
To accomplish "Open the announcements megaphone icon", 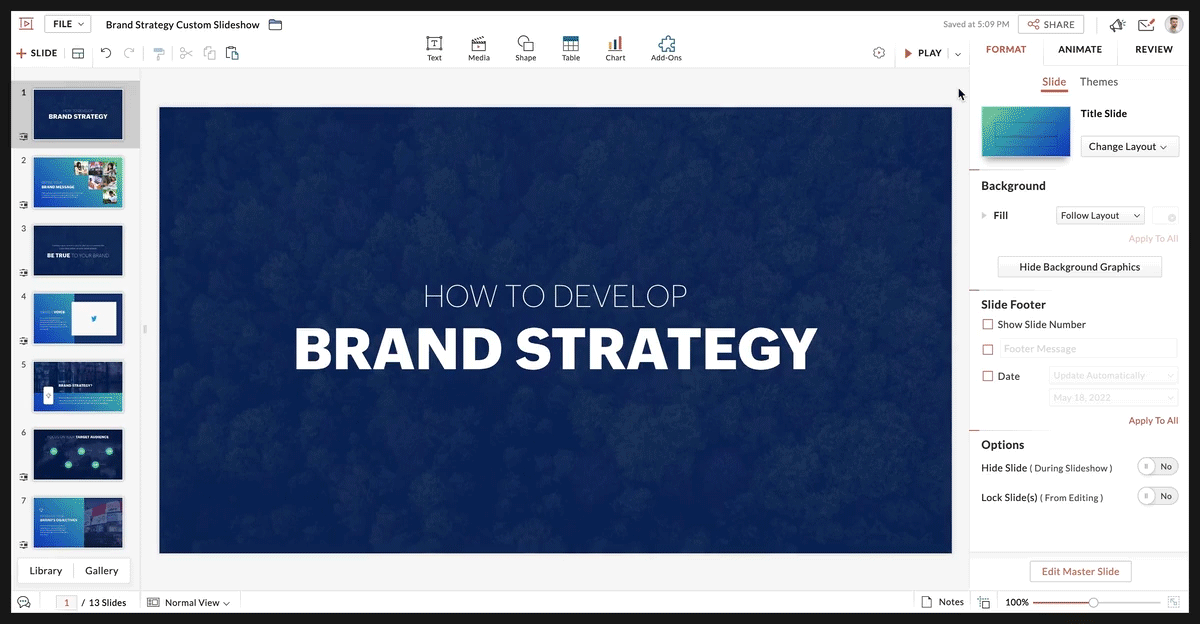I will (x=1118, y=25).
